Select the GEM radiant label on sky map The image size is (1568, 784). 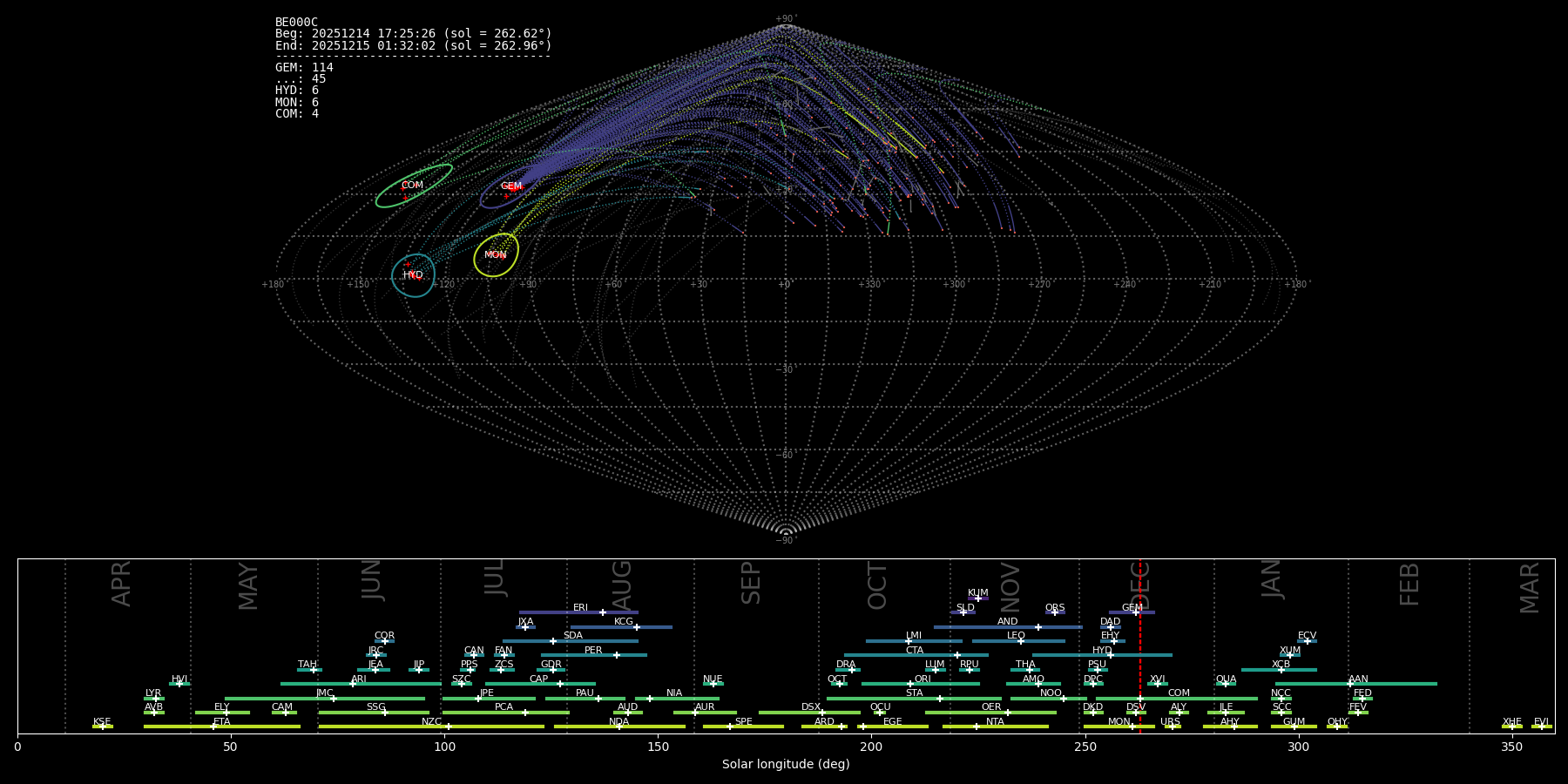point(511,186)
